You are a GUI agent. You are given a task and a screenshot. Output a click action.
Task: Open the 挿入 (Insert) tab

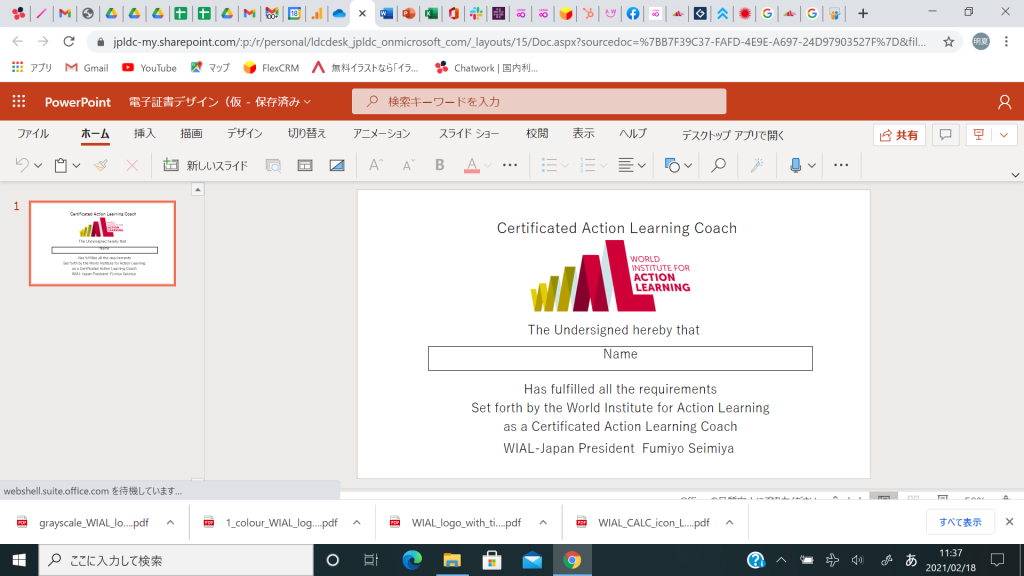tap(145, 134)
